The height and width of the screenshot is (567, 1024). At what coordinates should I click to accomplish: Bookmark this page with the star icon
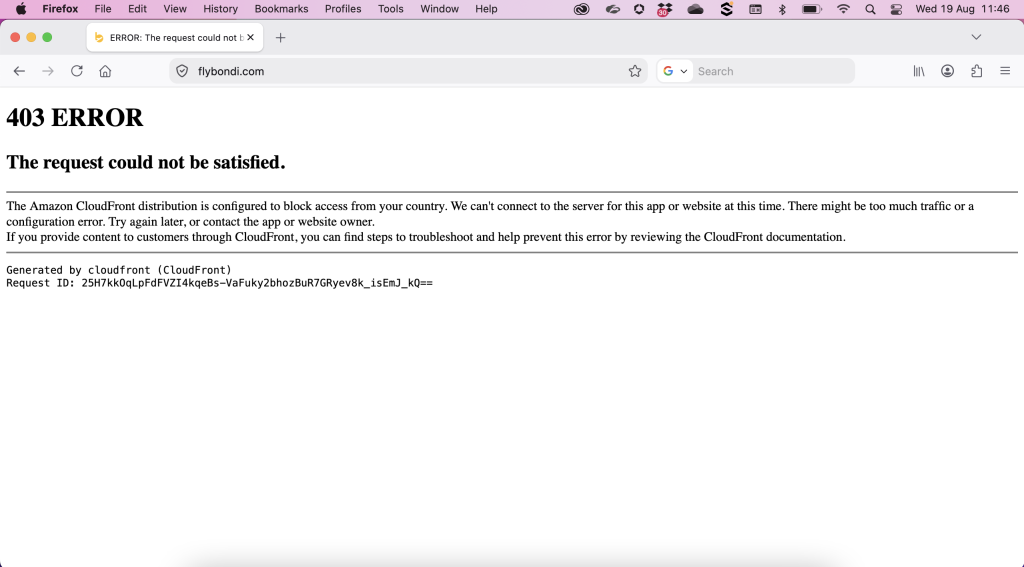click(x=635, y=71)
